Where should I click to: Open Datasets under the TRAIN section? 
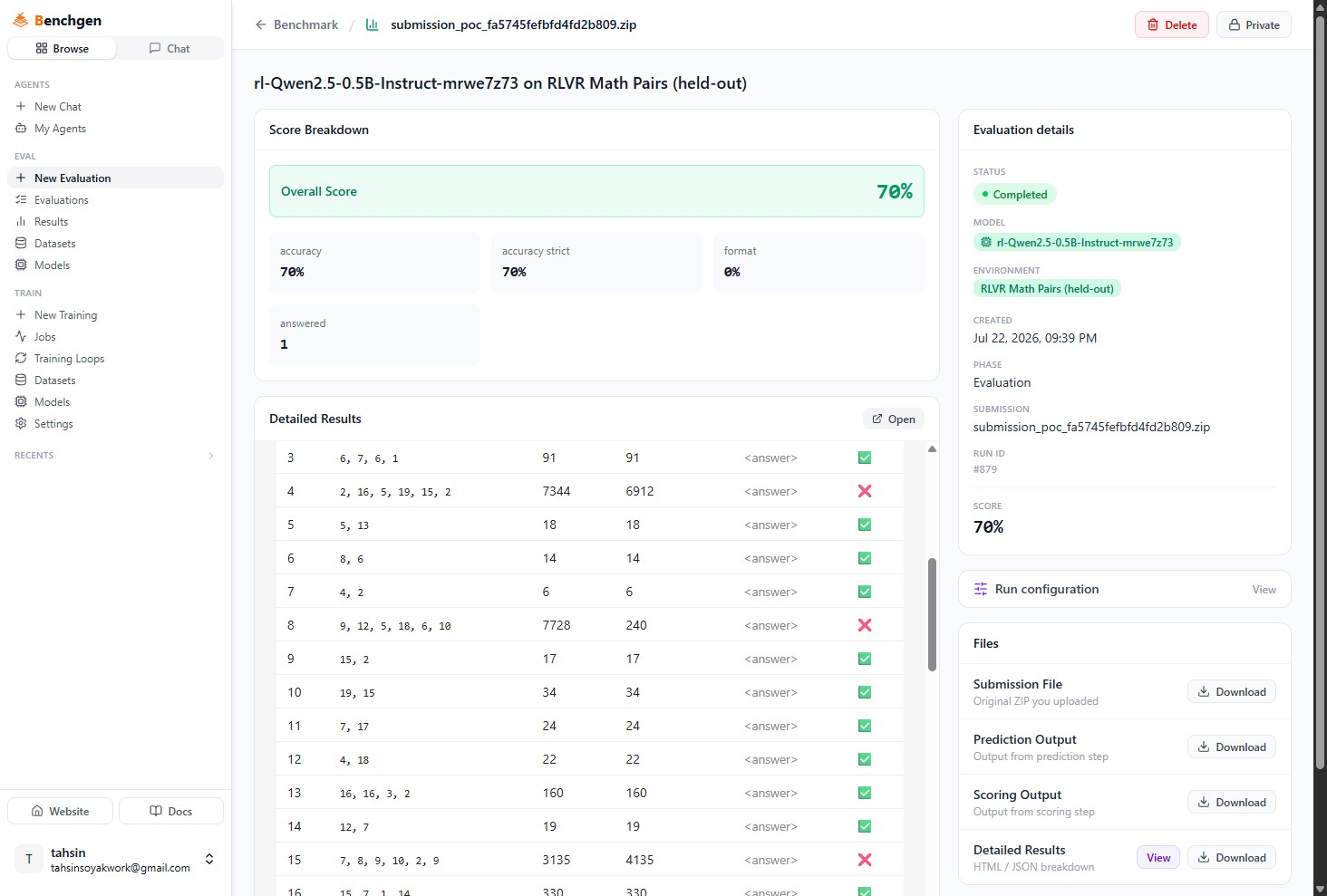[x=115, y=381]
